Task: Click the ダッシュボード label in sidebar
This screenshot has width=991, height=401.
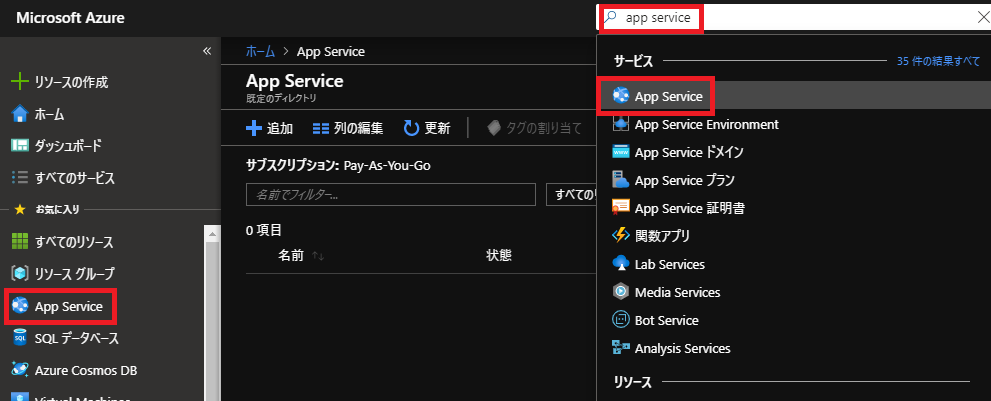Action: coord(68,146)
